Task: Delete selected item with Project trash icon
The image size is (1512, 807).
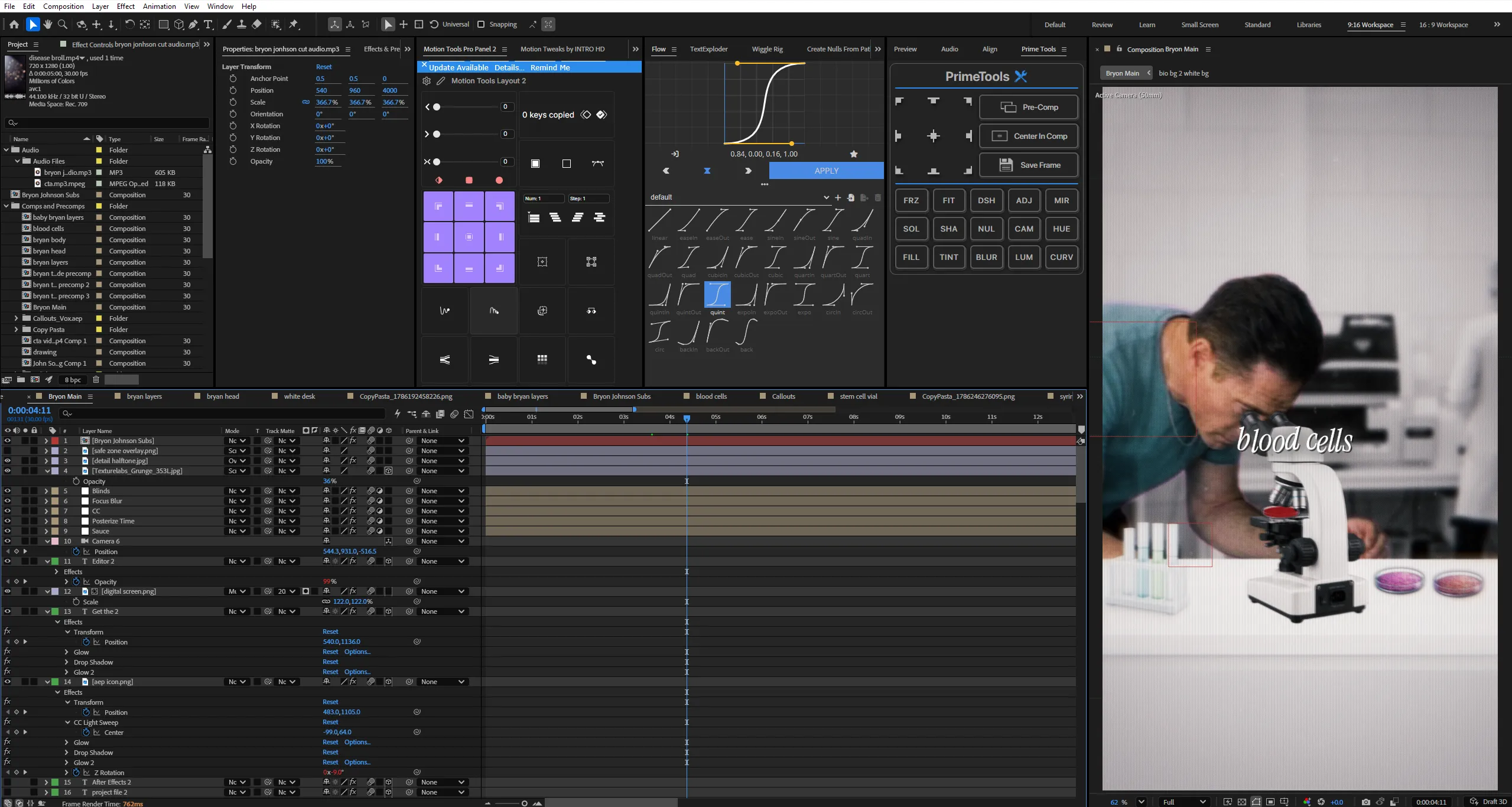Action: click(x=96, y=380)
